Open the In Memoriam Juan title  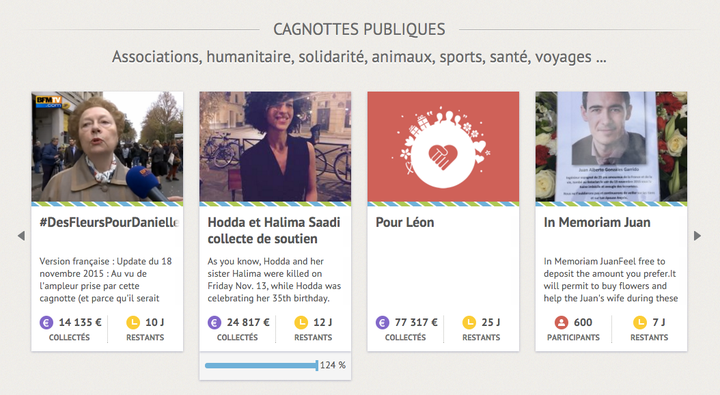pos(597,222)
